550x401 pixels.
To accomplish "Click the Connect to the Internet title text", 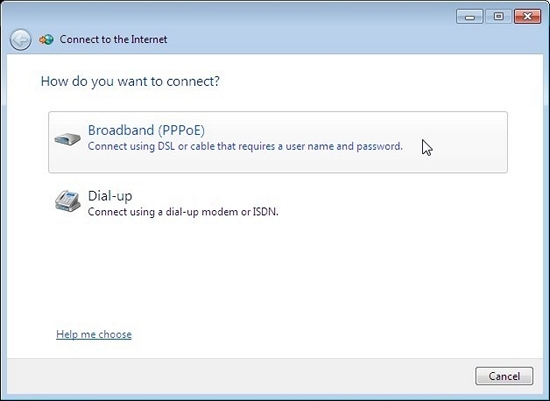I will pyautogui.click(x=113, y=39).
